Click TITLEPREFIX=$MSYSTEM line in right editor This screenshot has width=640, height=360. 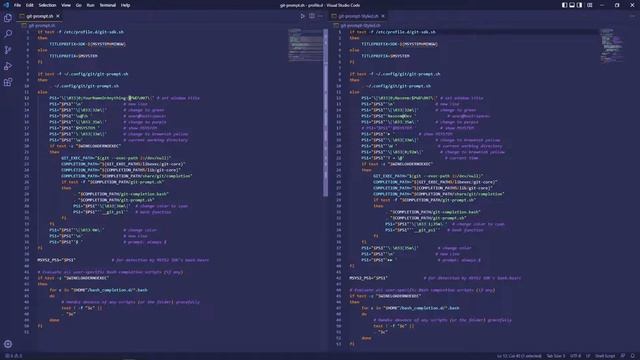click(385, 56)
